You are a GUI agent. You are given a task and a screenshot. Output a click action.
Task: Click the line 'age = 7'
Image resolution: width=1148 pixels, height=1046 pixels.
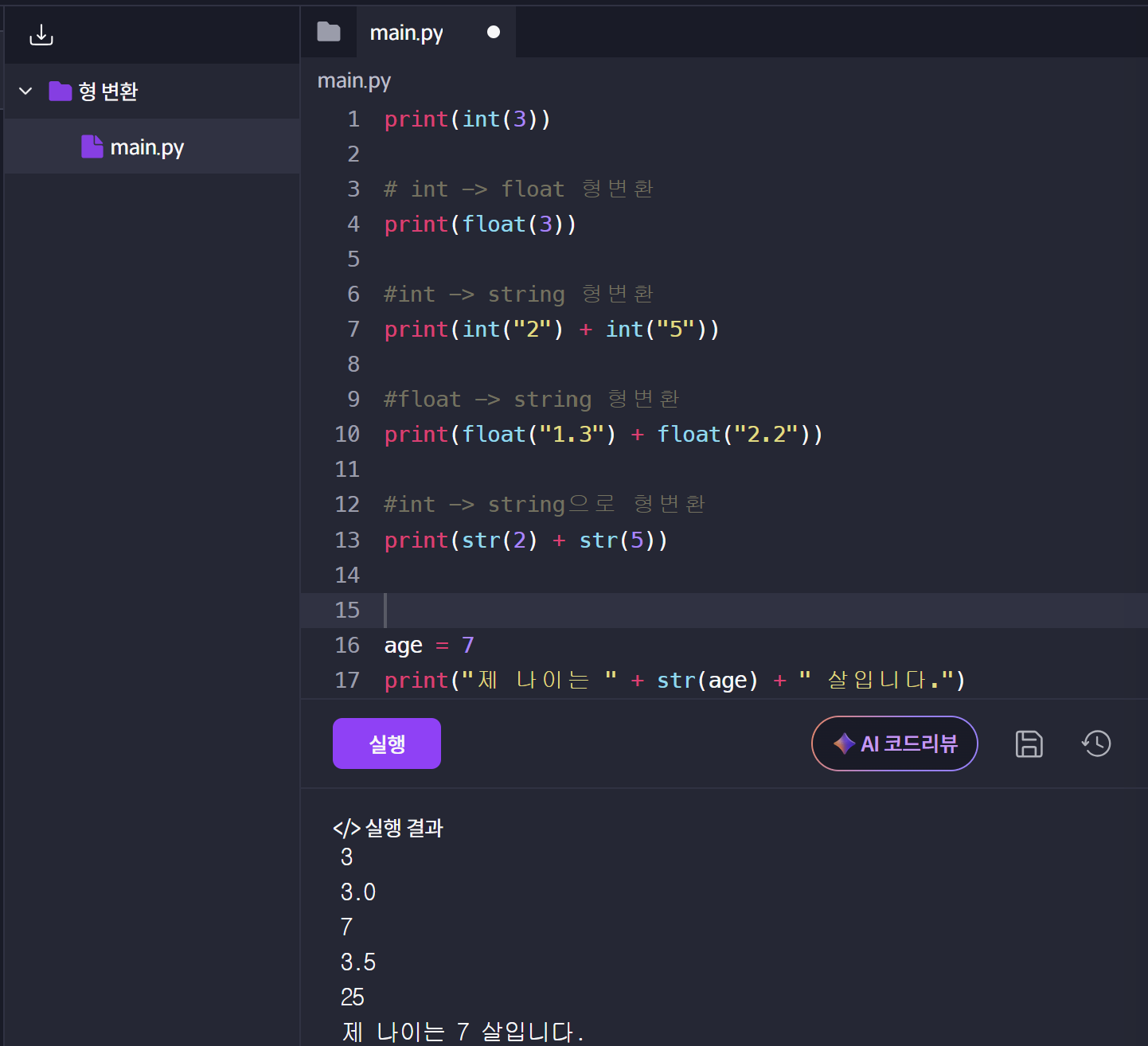click(429, 645)
